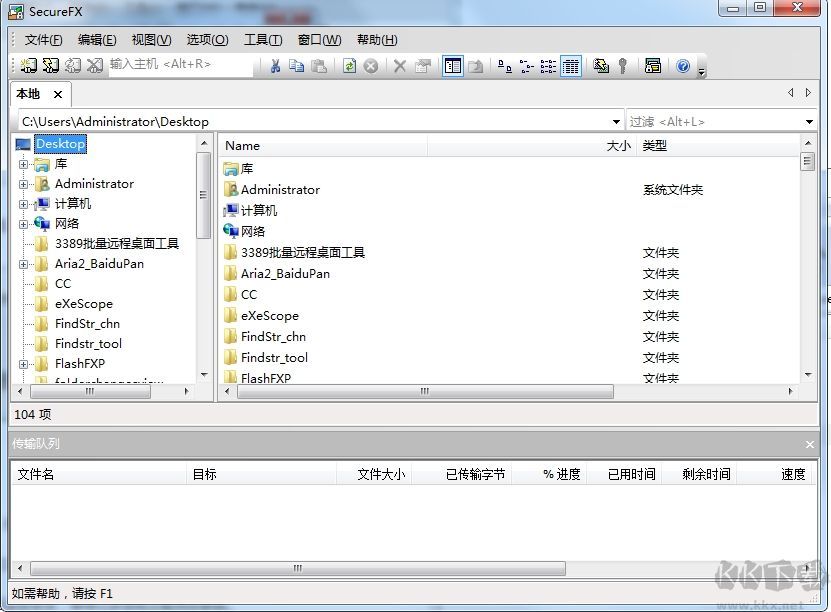Click the 过滤 filter field
The height and width of the screenshot is (612, 831).
(x=714, y=122)
